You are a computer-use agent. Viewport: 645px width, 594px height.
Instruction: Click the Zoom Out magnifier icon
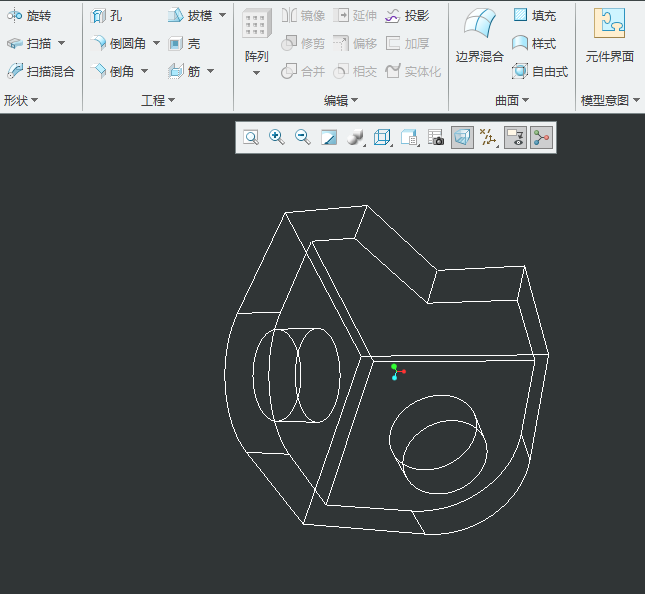coord(303,137)
